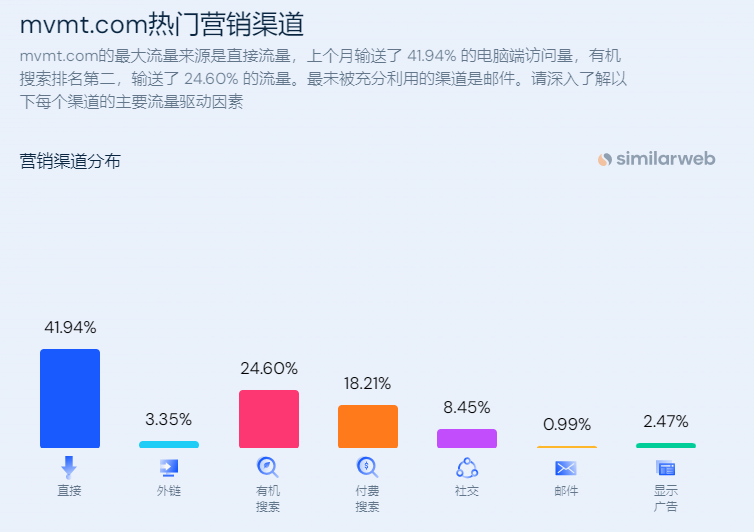754x532 pixels.
Task: Click the 营销渠道分布 section heading
Action: click(70, 161)
